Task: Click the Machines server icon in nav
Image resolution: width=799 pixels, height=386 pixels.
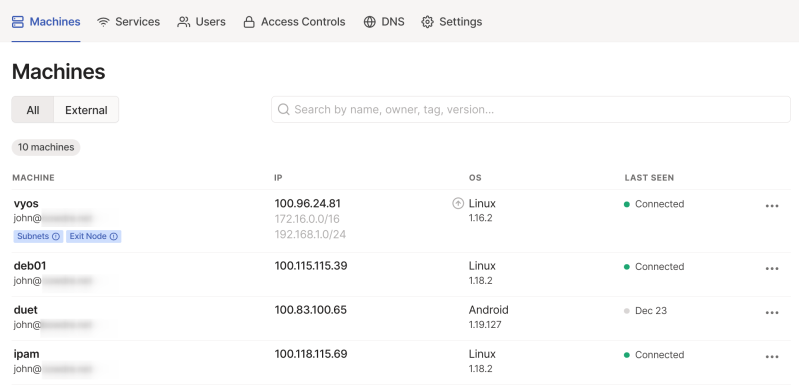Action: coord(17,22)
